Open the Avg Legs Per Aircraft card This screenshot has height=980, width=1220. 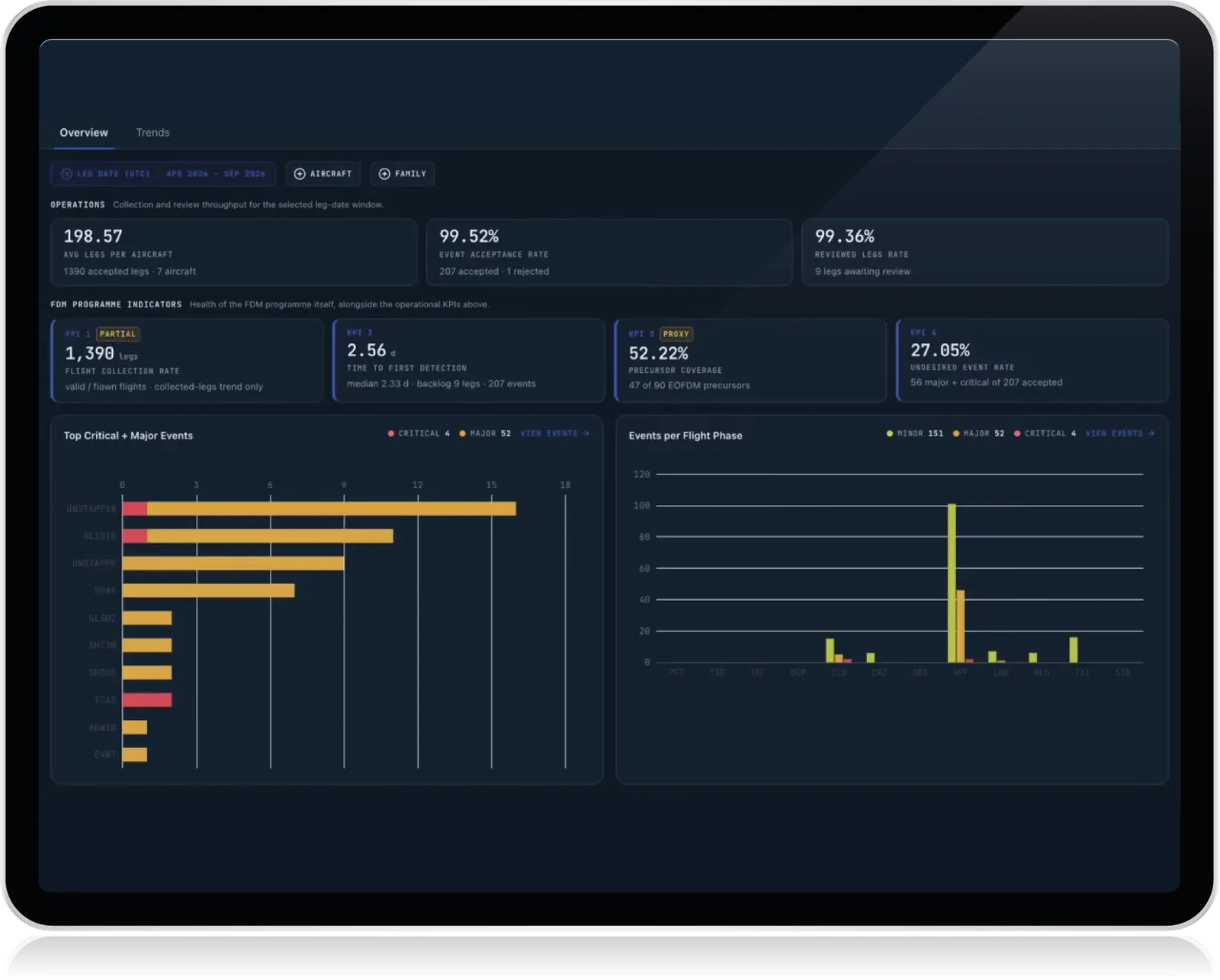(234, 252)
